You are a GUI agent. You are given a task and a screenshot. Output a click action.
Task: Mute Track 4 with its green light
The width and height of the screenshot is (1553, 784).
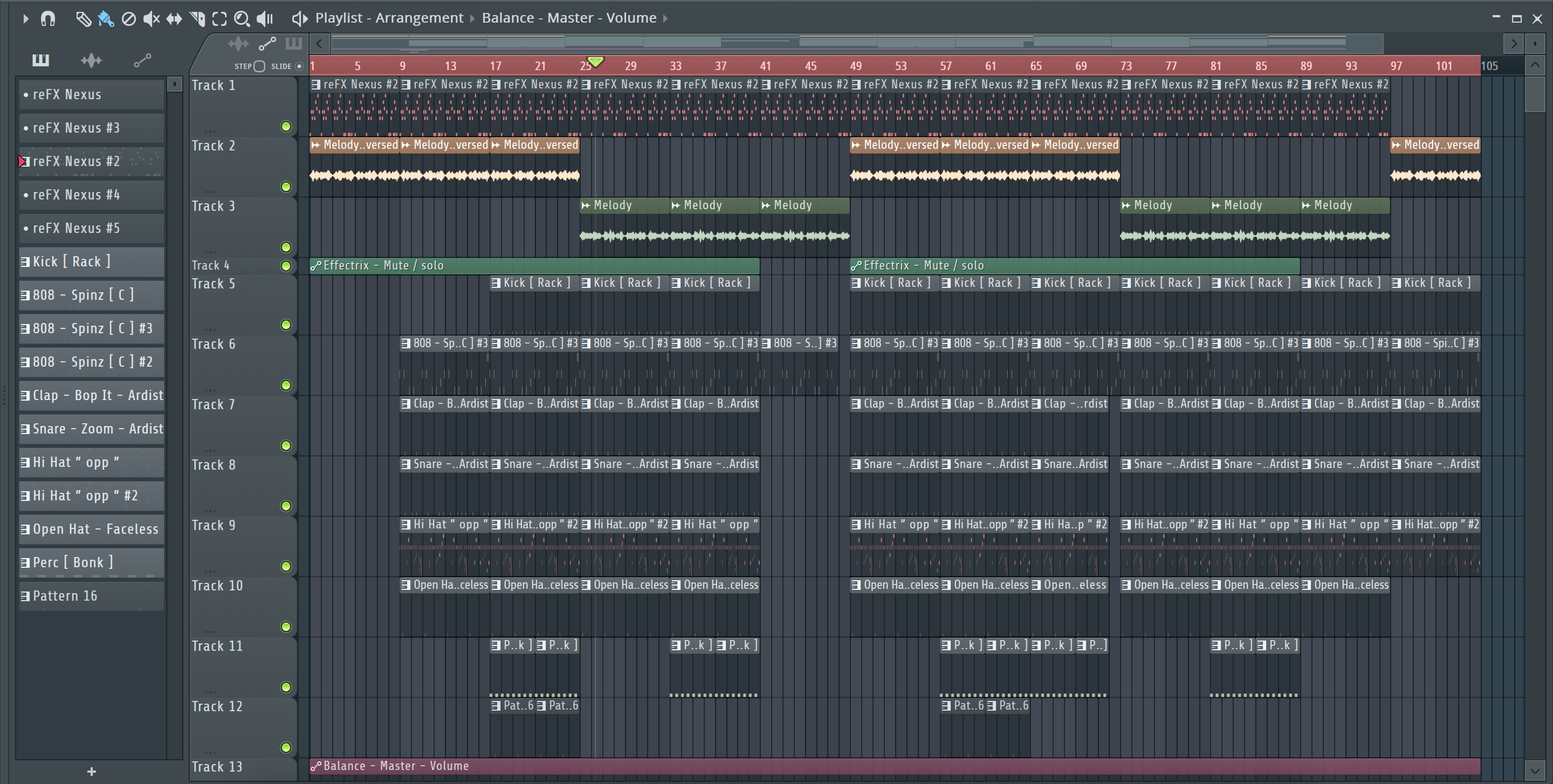[286, 266]
